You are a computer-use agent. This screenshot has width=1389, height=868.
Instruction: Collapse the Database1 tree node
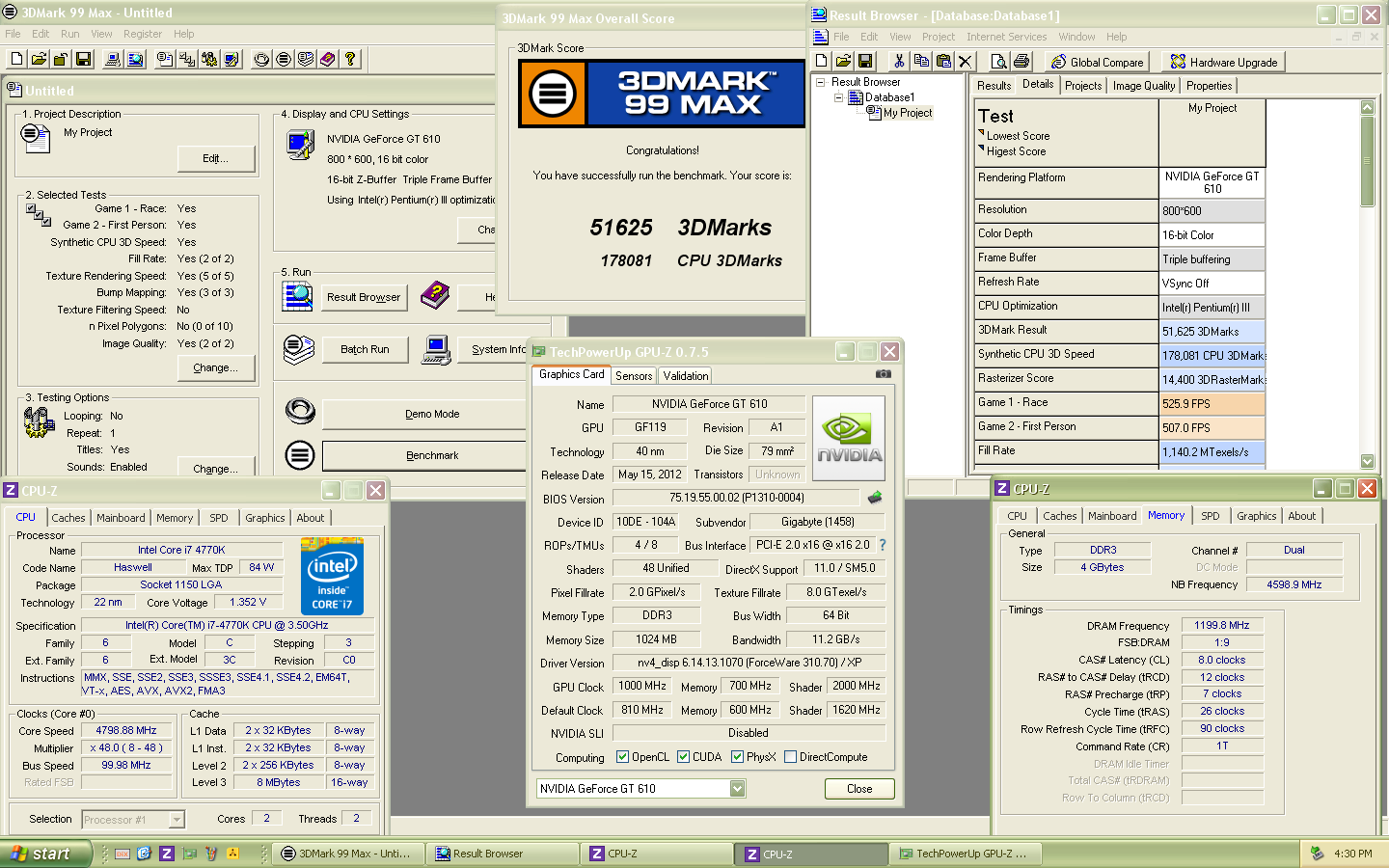[838, 97]
